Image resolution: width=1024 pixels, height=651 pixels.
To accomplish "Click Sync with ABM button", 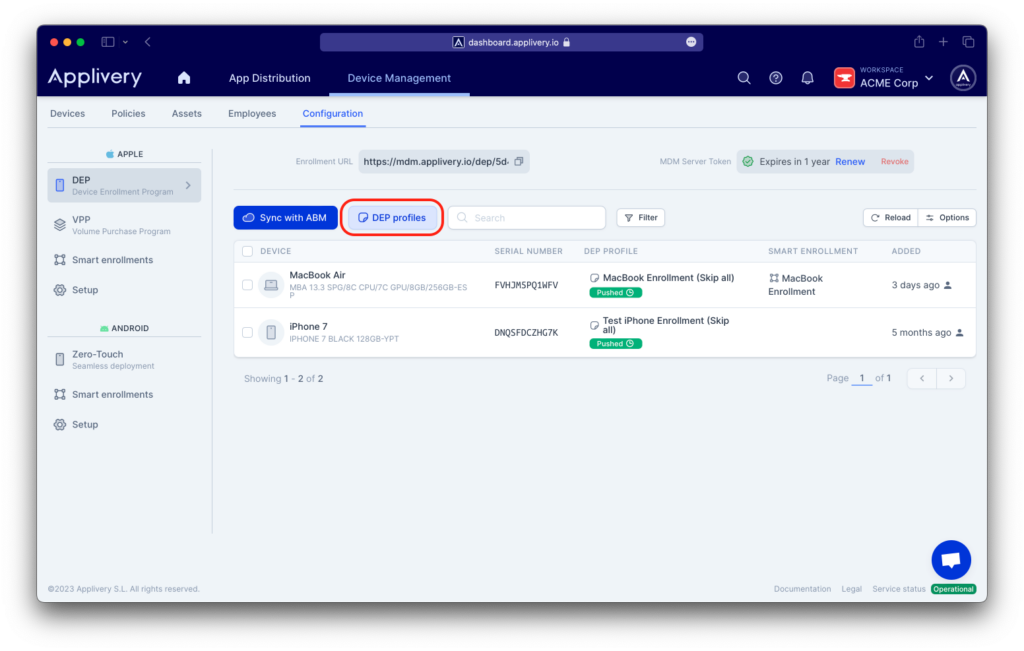I will coord(285,217).
